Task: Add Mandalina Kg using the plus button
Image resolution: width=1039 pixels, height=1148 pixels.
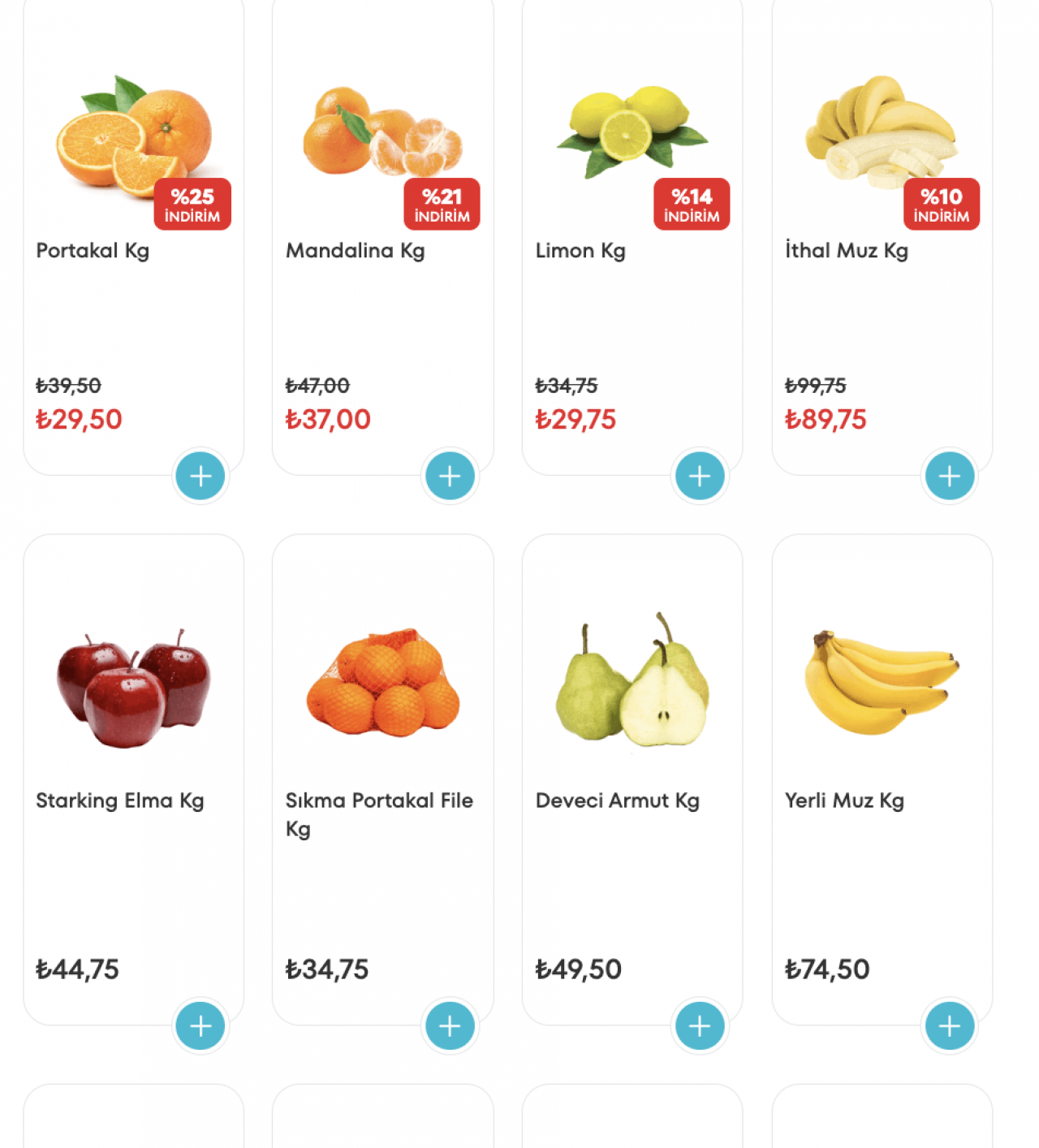Action: click(x=450, y=476)
